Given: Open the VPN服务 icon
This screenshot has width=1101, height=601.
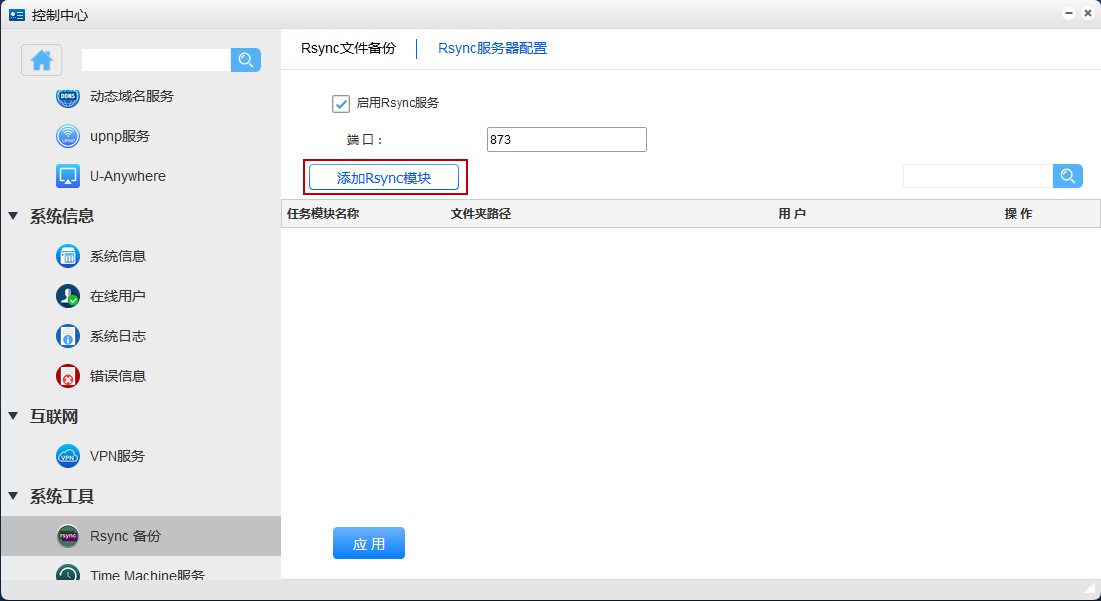Looking at the screenshot, I should point(68,456).
